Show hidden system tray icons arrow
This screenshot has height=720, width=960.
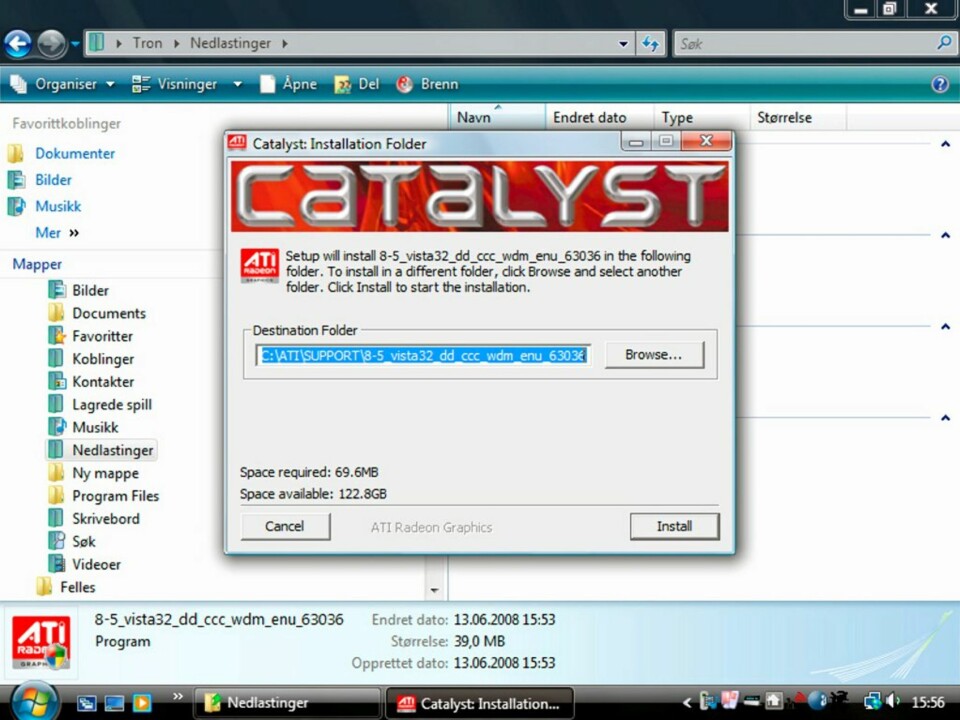686,703
